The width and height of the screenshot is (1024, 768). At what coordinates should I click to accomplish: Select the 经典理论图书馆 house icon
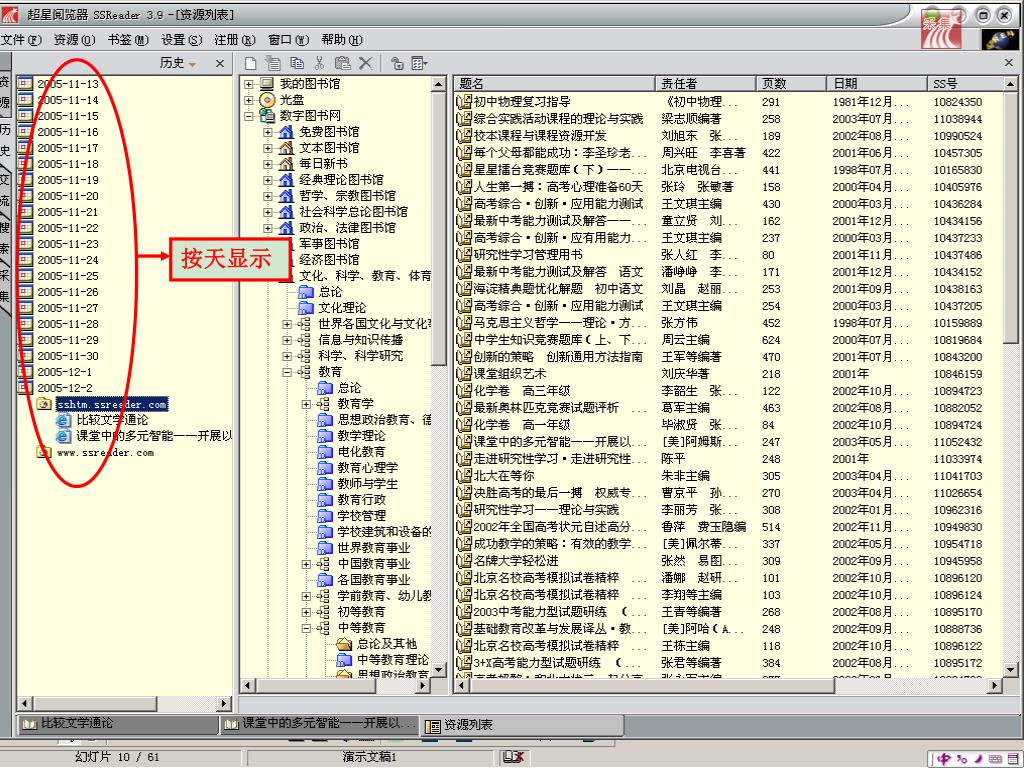286,180
